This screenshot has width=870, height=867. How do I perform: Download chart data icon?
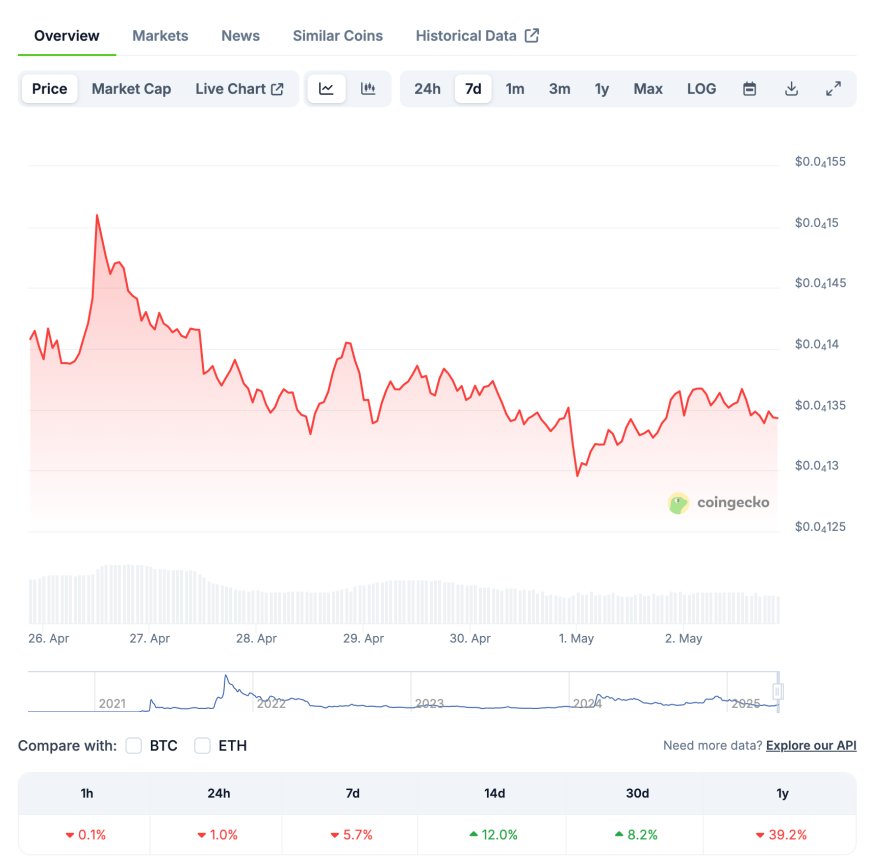click(x=791, y=89)
